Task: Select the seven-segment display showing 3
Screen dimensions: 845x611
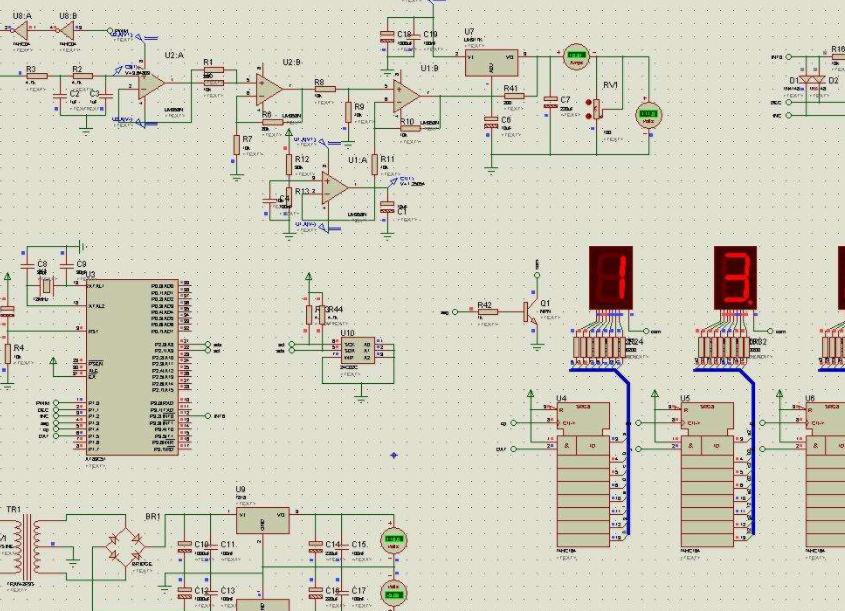Action: tap(735, 278)
